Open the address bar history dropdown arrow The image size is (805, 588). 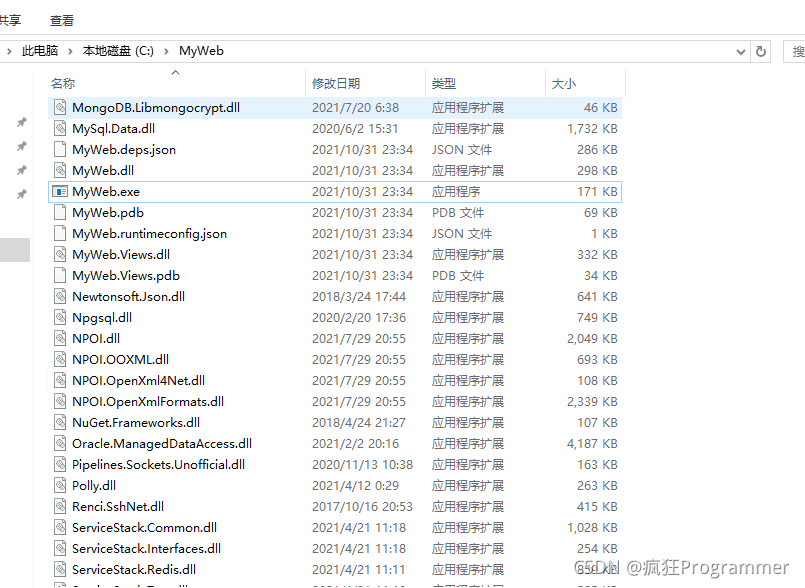(740, 51)
